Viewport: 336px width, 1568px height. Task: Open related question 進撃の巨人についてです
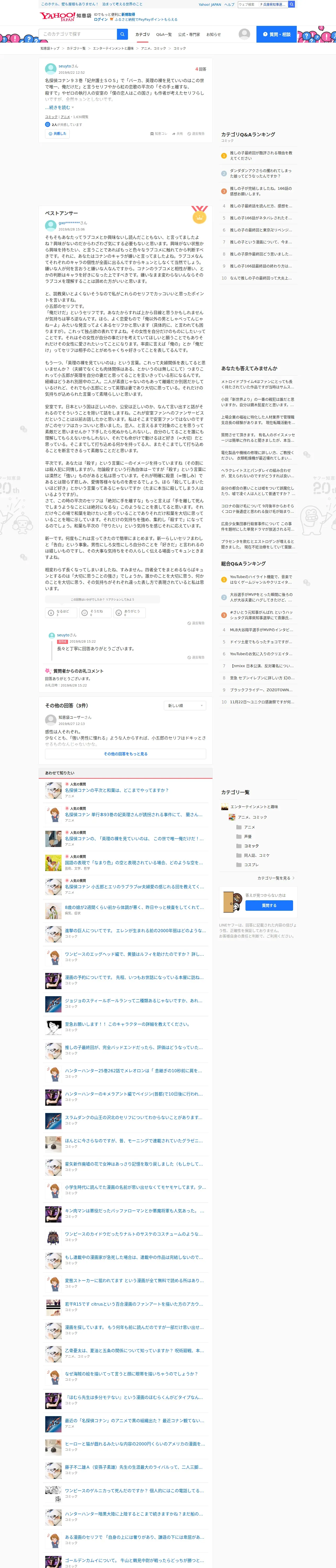(x=135, y=930)
